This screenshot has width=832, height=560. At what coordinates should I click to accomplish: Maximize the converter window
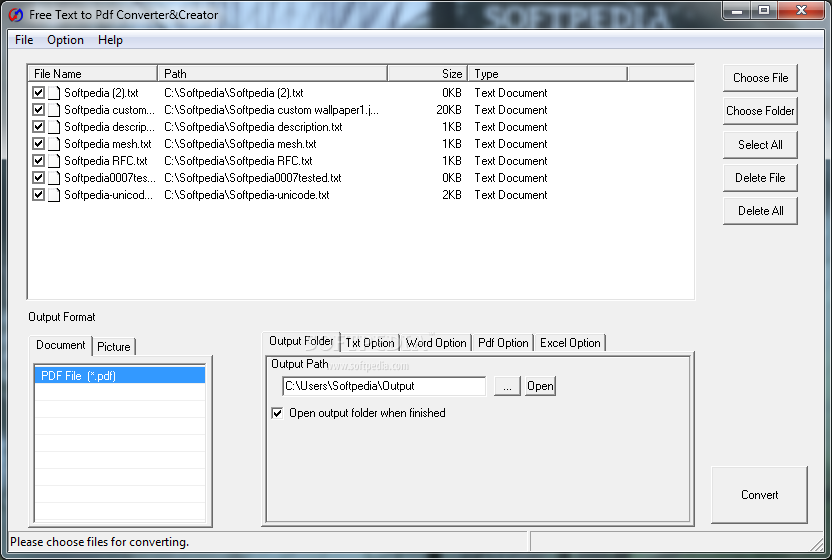[764, 11]
